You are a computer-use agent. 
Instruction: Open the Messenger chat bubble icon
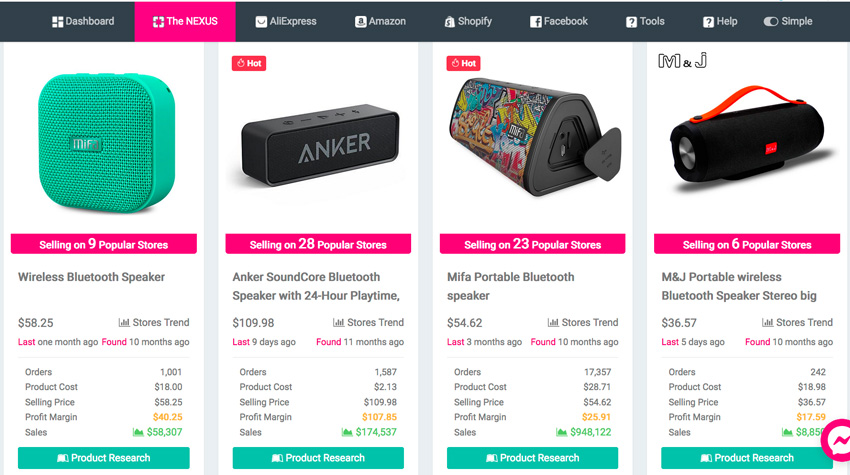[x=834, y=440]
